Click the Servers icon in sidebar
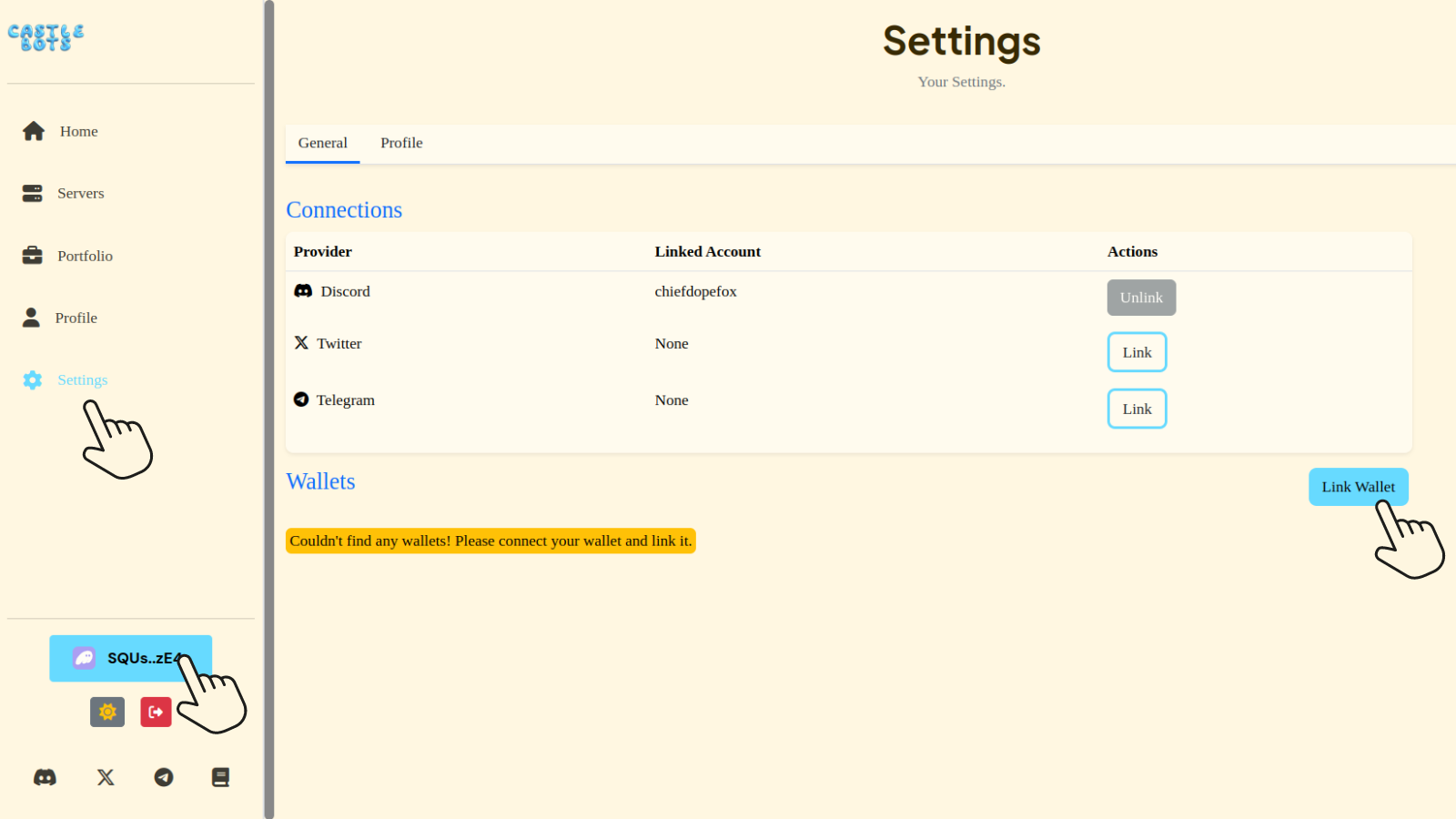 point(33,193)
